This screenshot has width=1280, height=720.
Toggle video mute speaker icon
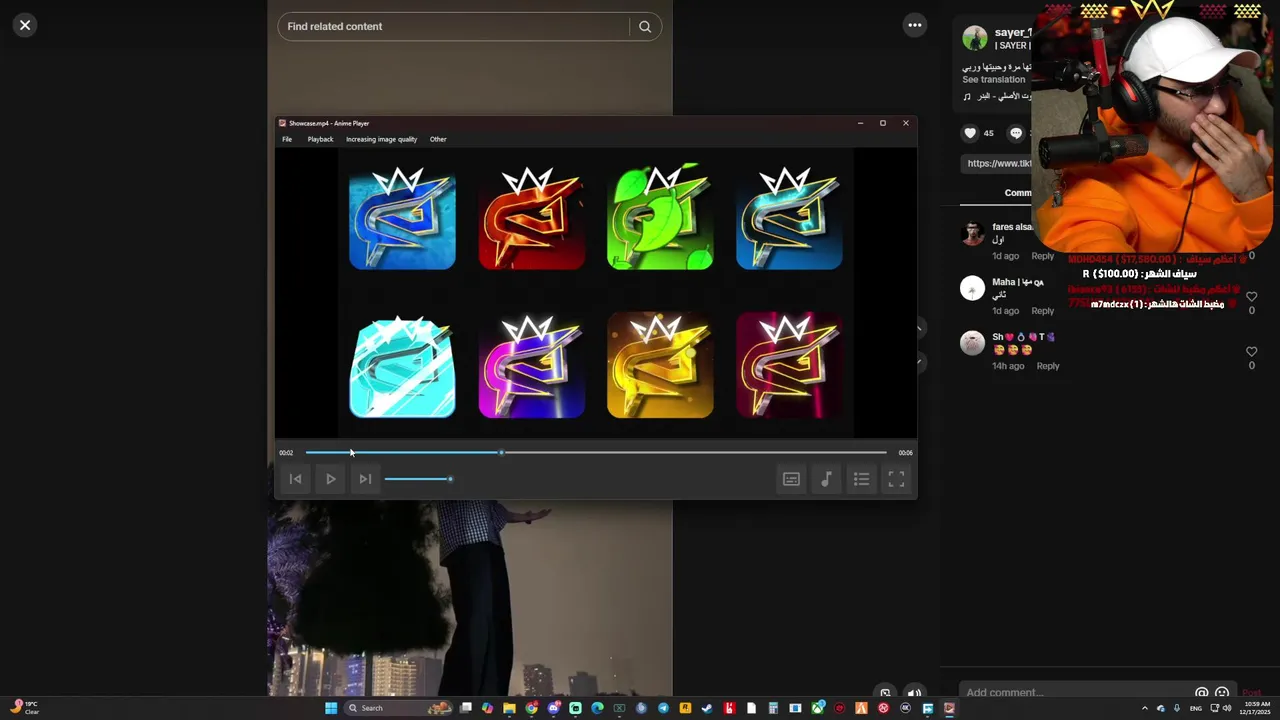coord(914,692)
